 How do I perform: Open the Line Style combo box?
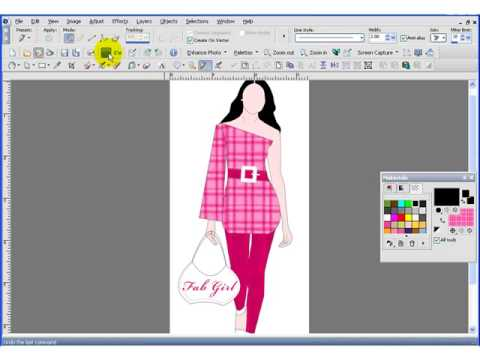(x=329, y=38)
